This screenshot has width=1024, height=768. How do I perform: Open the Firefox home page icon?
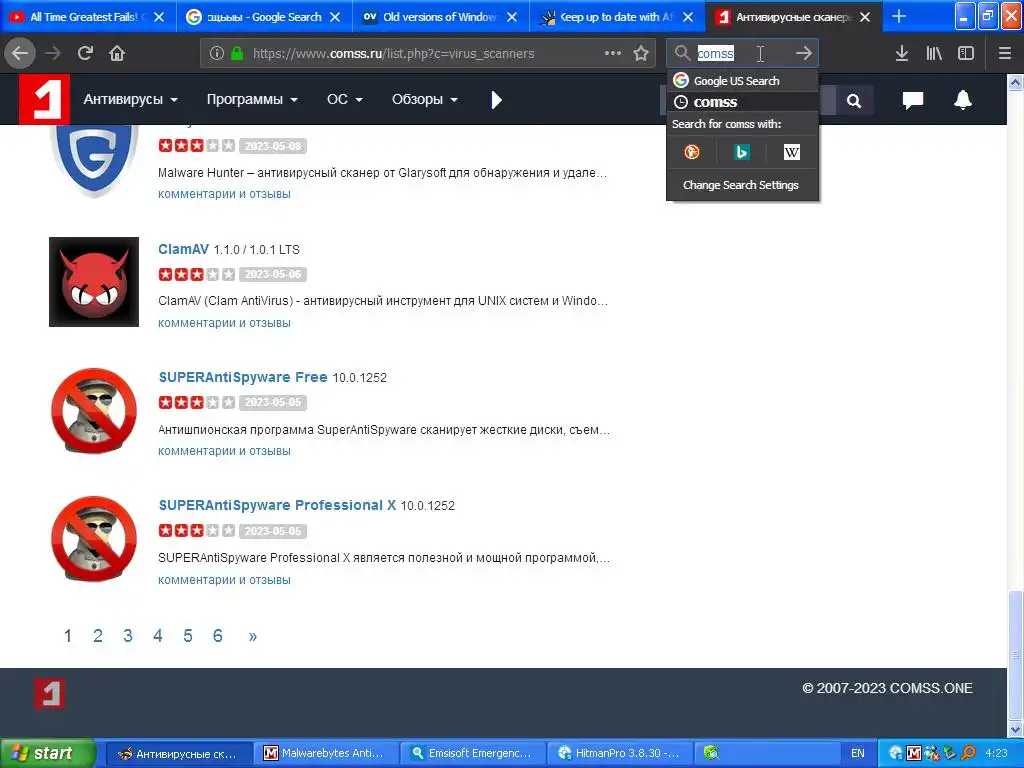(117, 54)
